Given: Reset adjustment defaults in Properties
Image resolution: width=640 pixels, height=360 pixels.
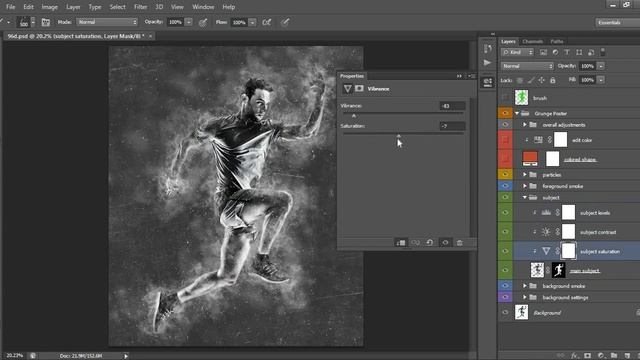Looking at the screenshot, I should click(430, 243).
